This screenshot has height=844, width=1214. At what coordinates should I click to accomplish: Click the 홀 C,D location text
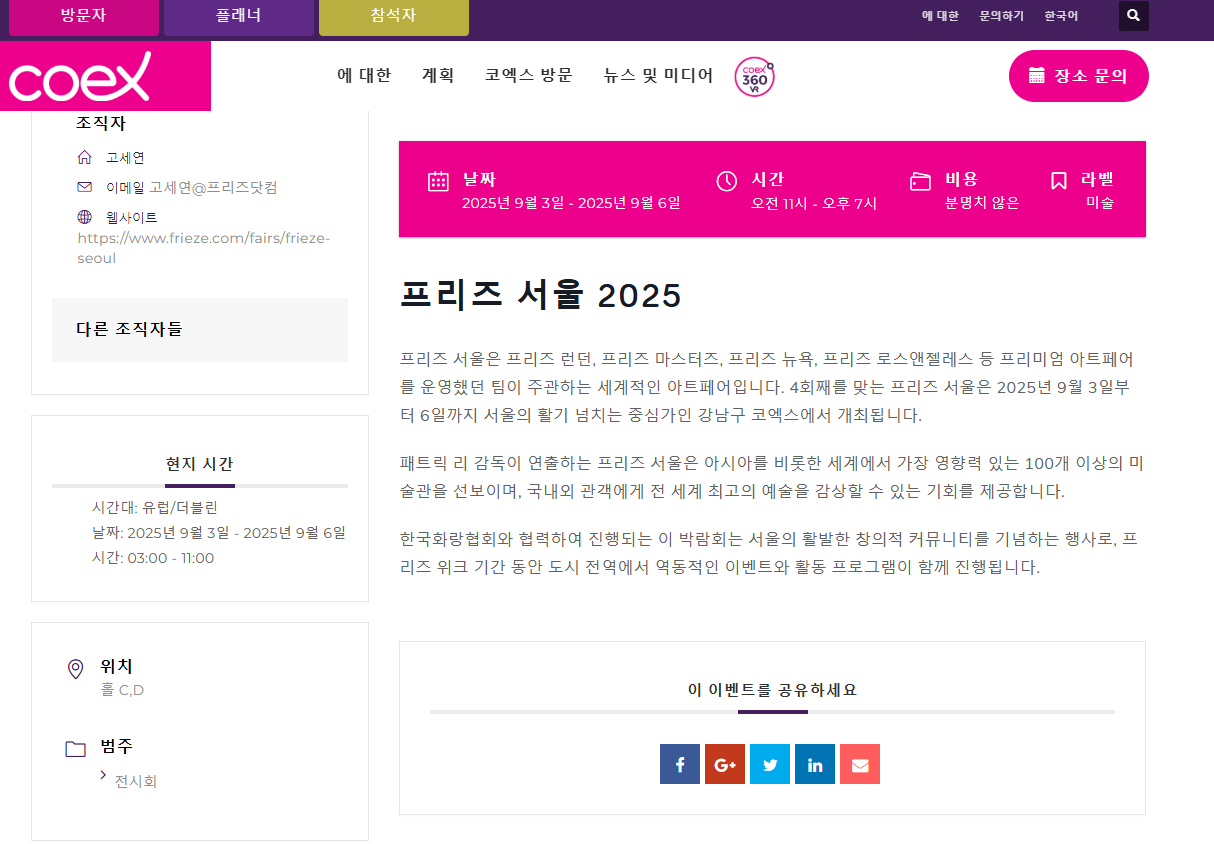(x=122, y=690)
